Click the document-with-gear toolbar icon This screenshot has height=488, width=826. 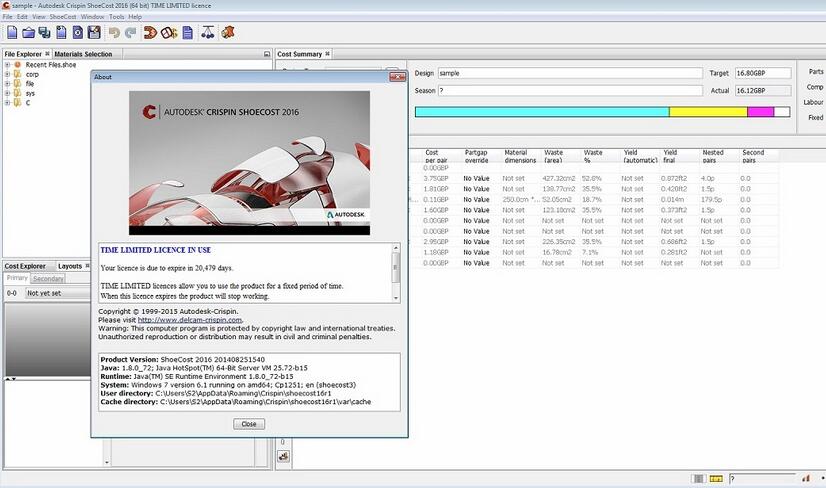tap(77, 33)
